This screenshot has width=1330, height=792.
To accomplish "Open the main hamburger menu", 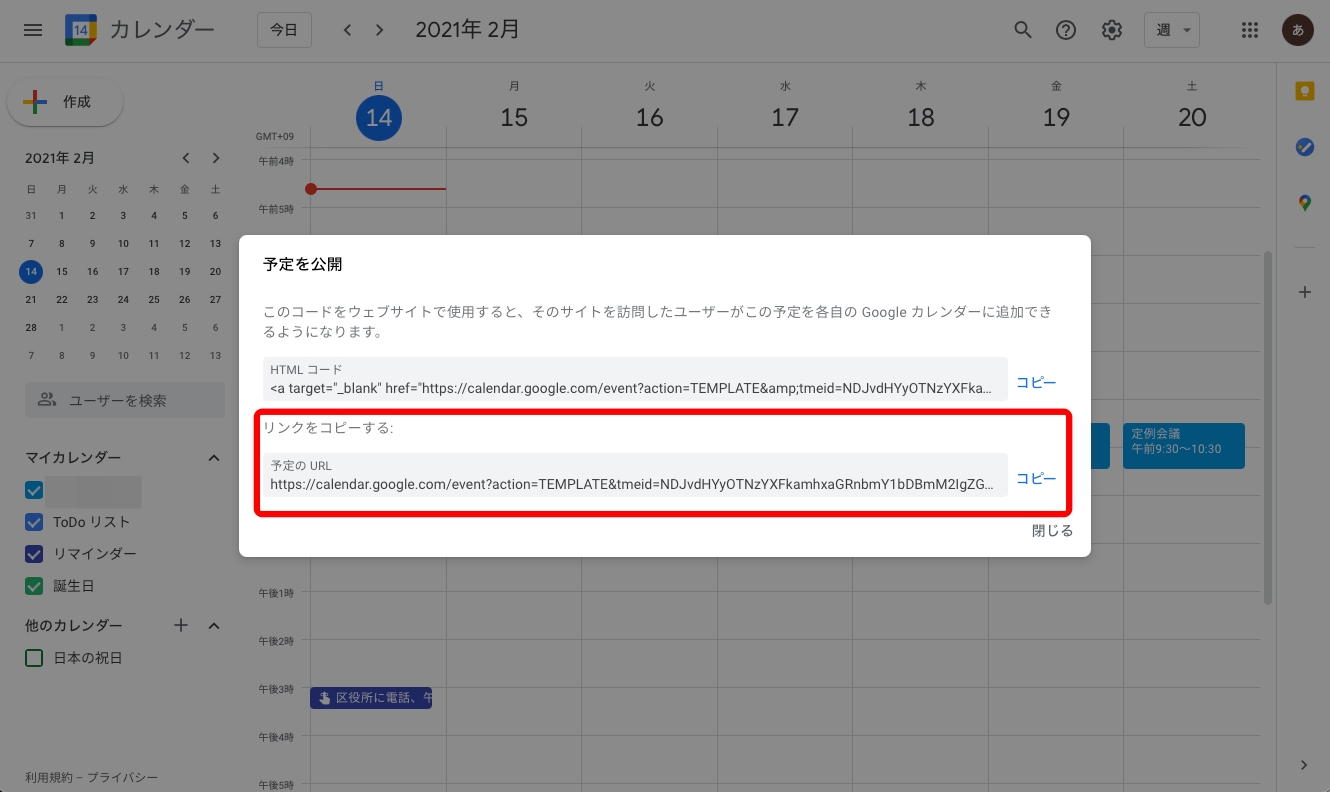I will pos(33,30).
